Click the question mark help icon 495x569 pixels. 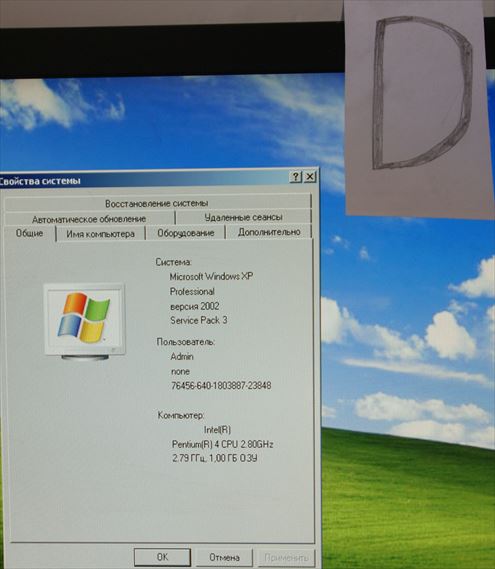click(295, 177)
